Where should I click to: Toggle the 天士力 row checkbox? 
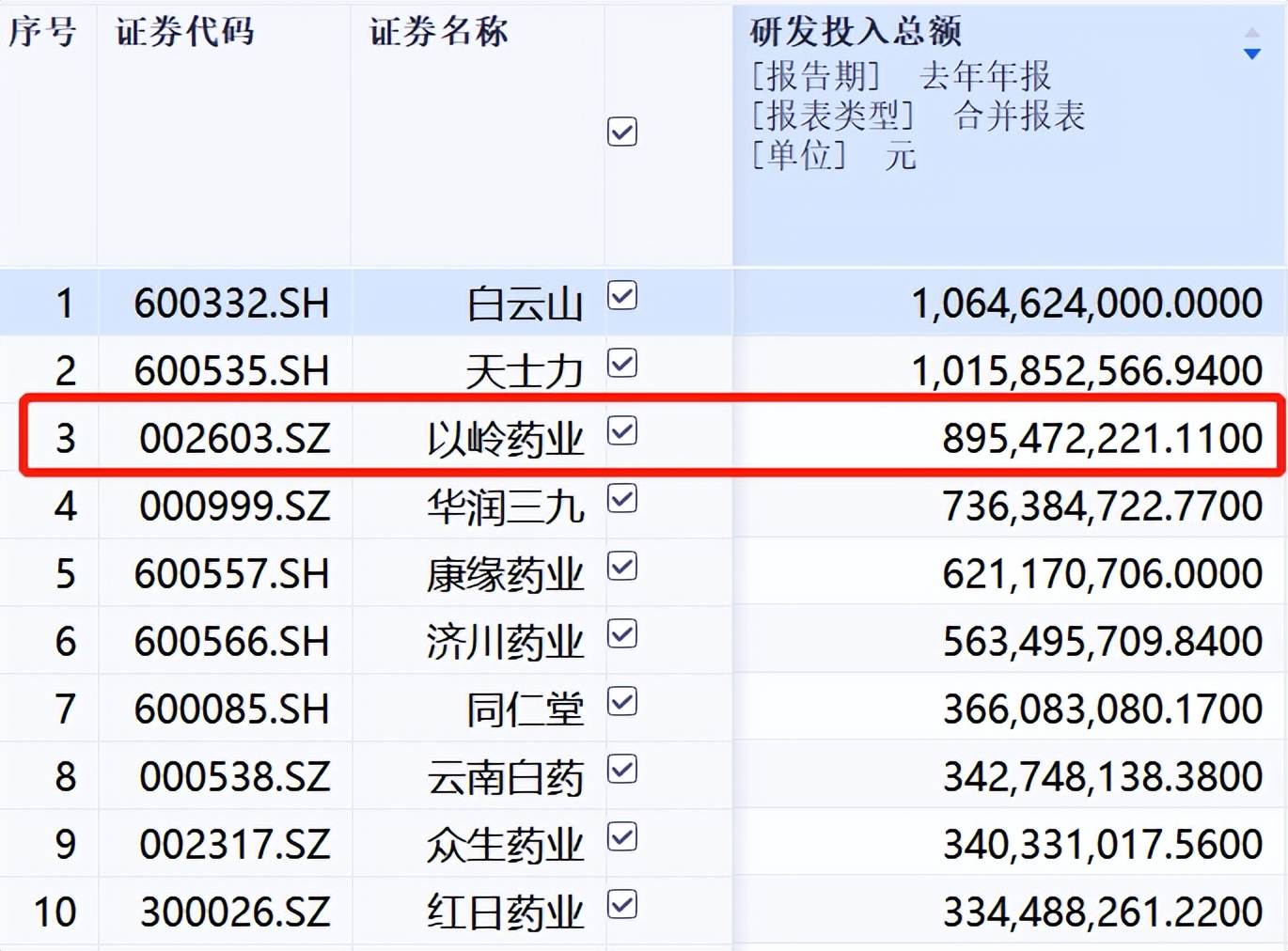(x=623, y=364)
